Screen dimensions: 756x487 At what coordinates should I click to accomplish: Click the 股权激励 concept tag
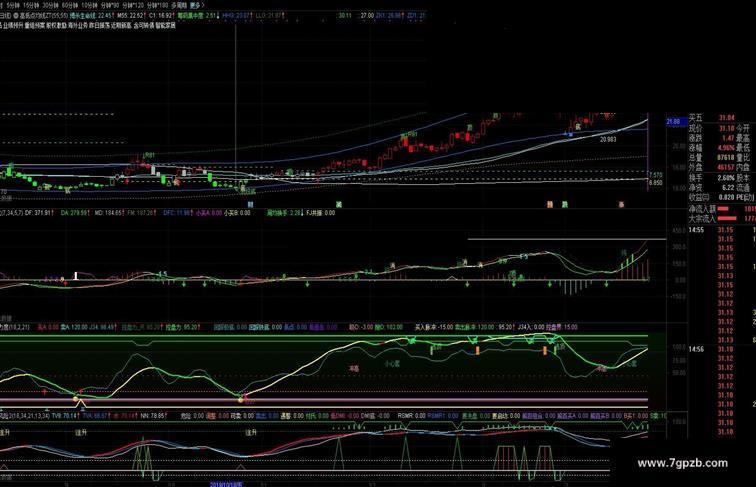[56, 26]
